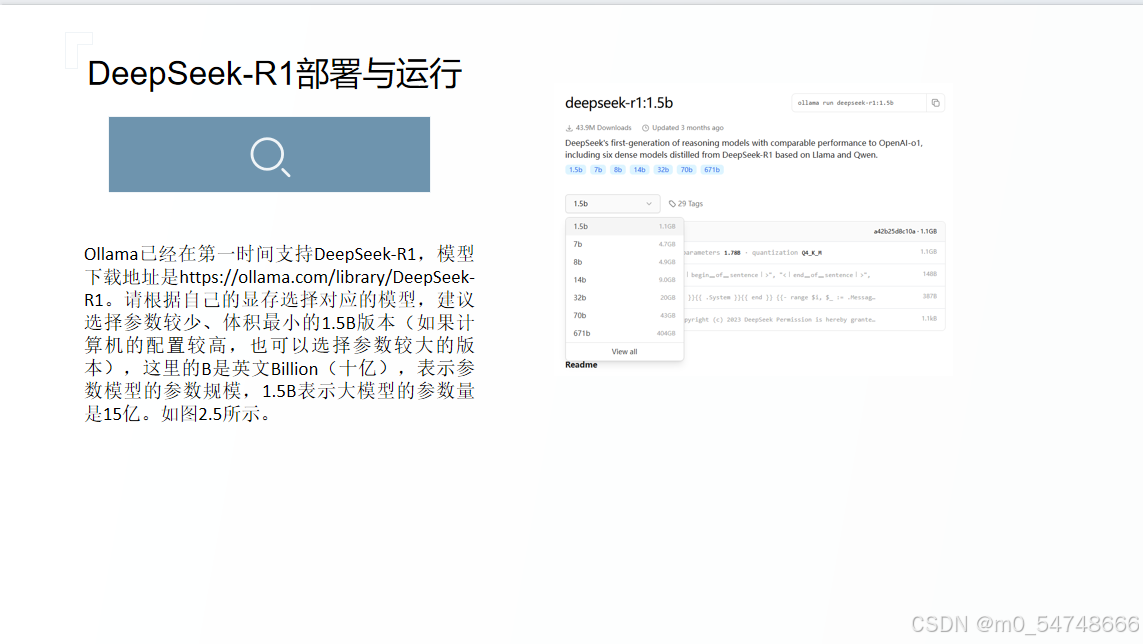The image size is (1143, 644).
Task: Click the clock icon next to Updated
Action: pyautogui.click(x=645, y=128)
